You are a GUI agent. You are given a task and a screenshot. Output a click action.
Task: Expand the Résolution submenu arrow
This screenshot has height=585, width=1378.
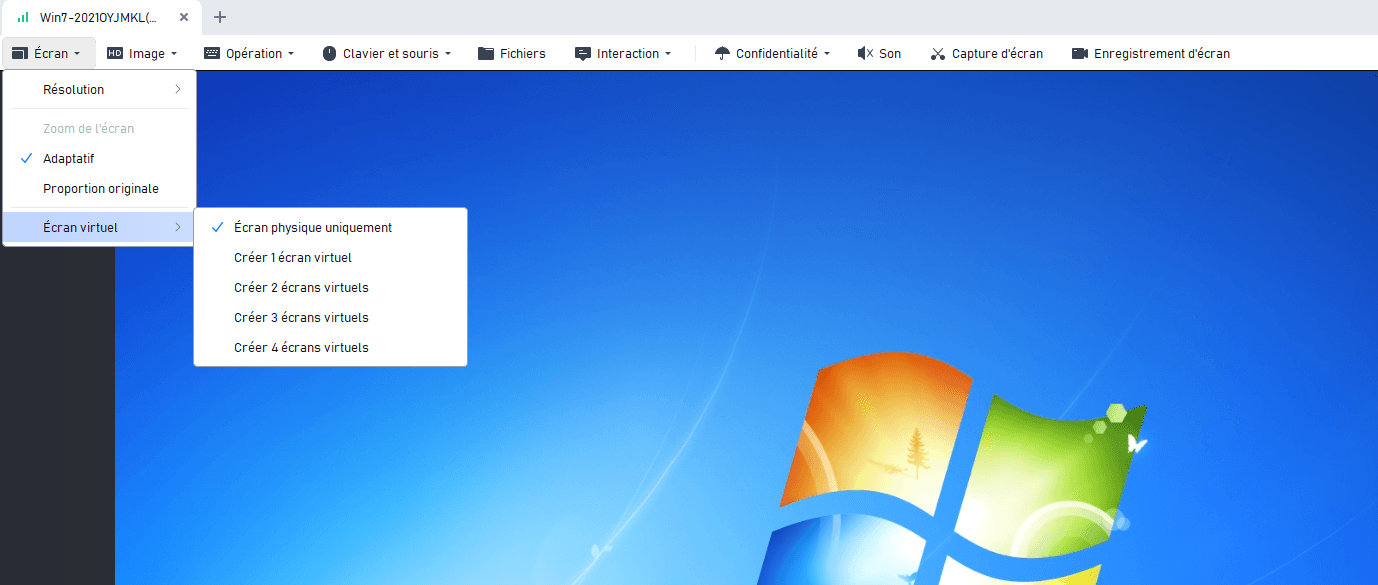[178, 90]
